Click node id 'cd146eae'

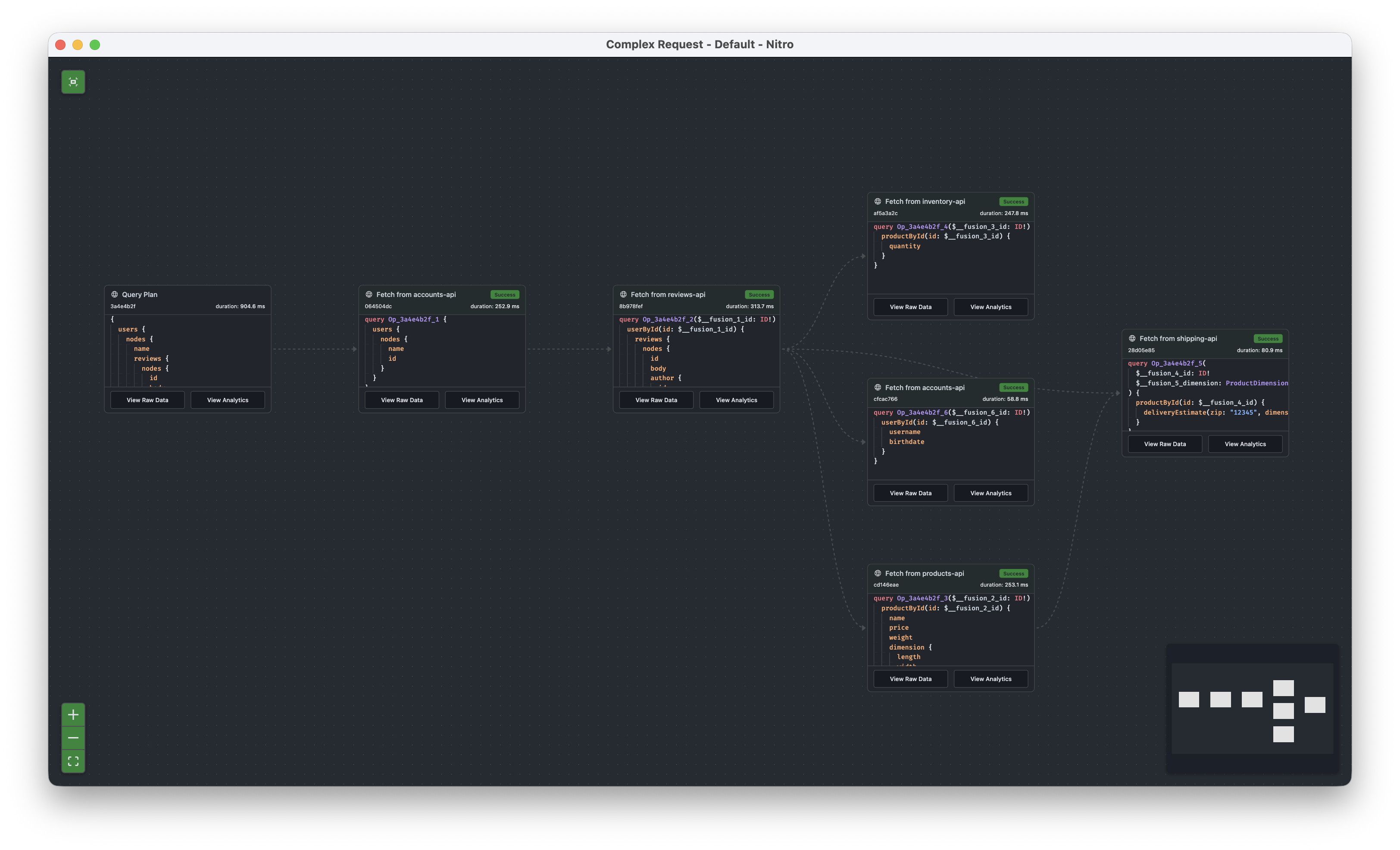tap(886, 584)
